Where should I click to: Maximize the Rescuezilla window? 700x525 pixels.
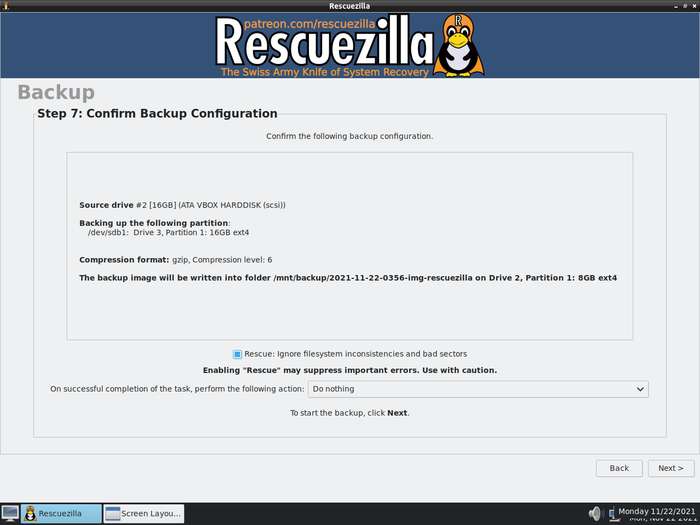685,6
